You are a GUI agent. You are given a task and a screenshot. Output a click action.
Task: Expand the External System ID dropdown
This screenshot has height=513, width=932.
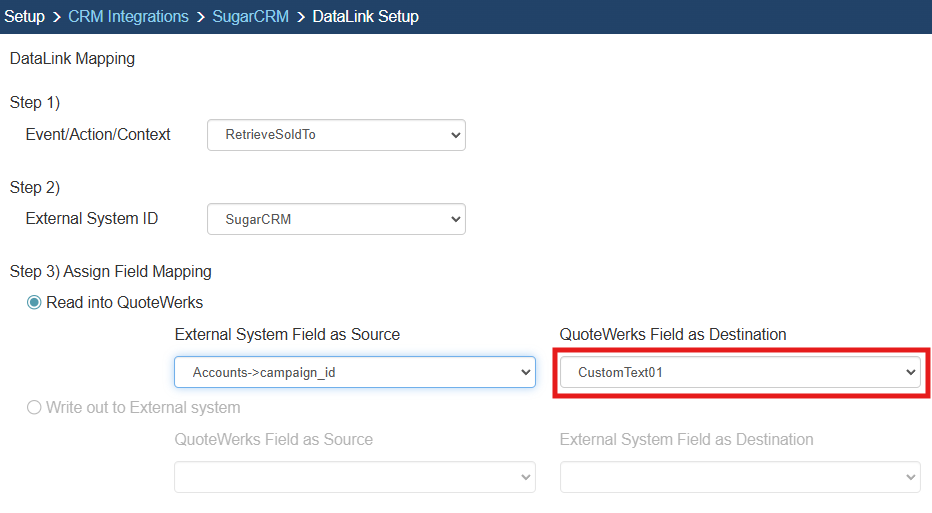pyautogui.click(x=336, y=219)
